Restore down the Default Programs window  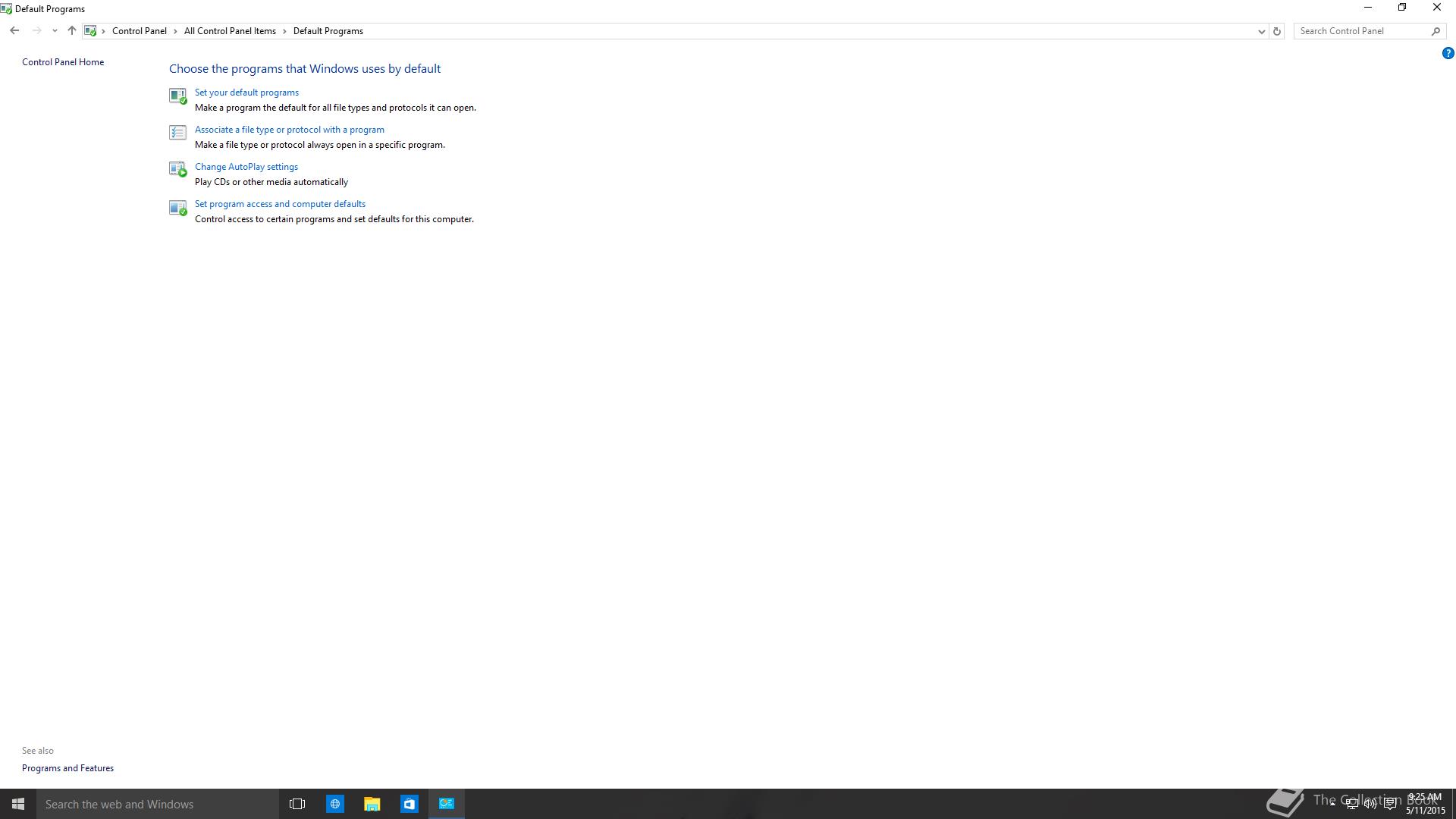[x=1402, y=8]
